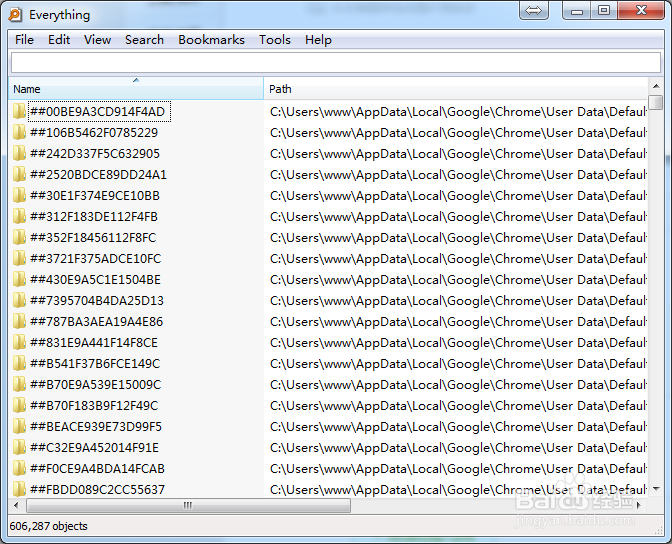Open the Search menu
This screenshot has width=672, height=544.
click(x=144, y=40)
